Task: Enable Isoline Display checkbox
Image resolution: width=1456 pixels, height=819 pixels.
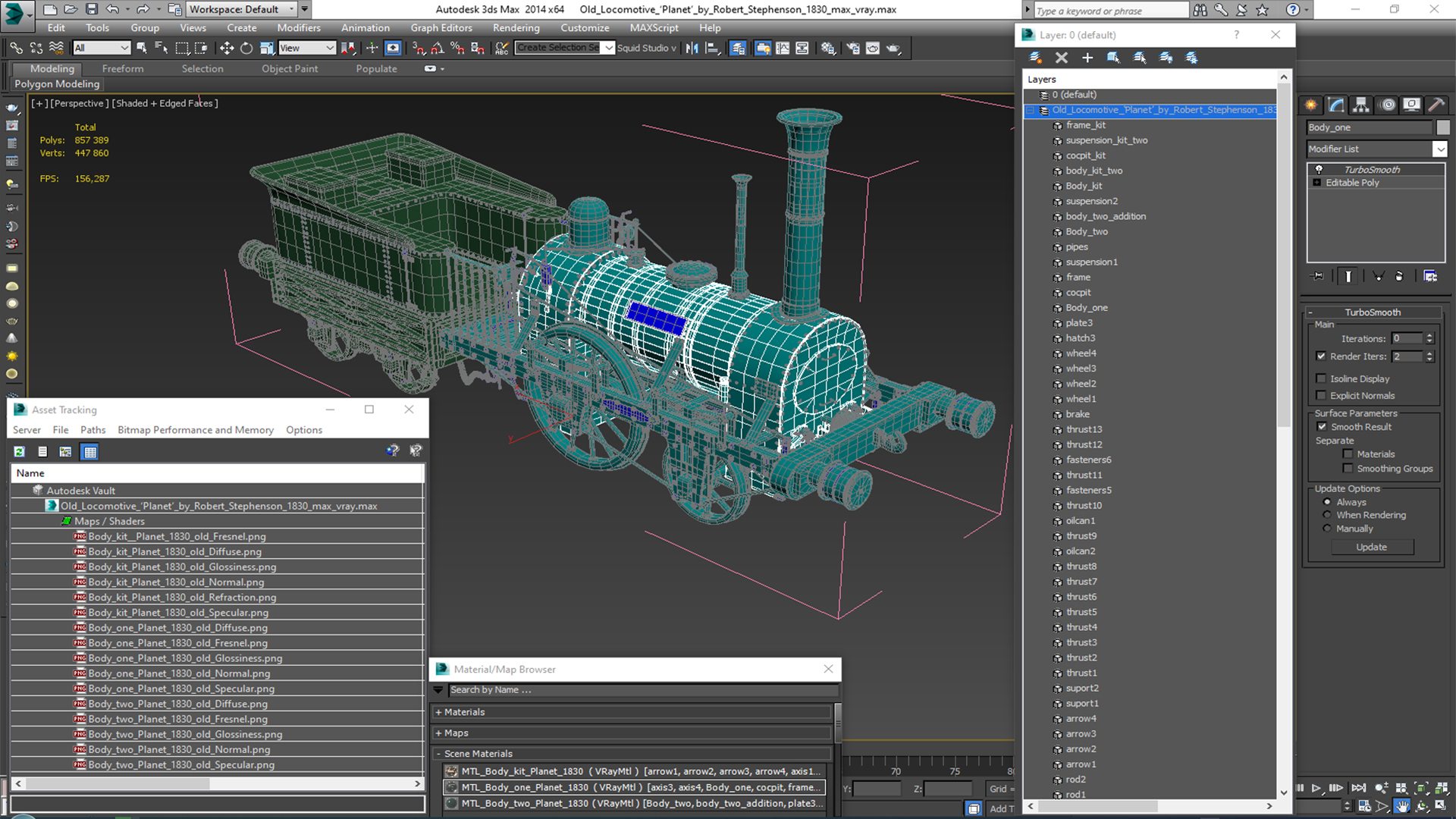Action: point(1322,378)
